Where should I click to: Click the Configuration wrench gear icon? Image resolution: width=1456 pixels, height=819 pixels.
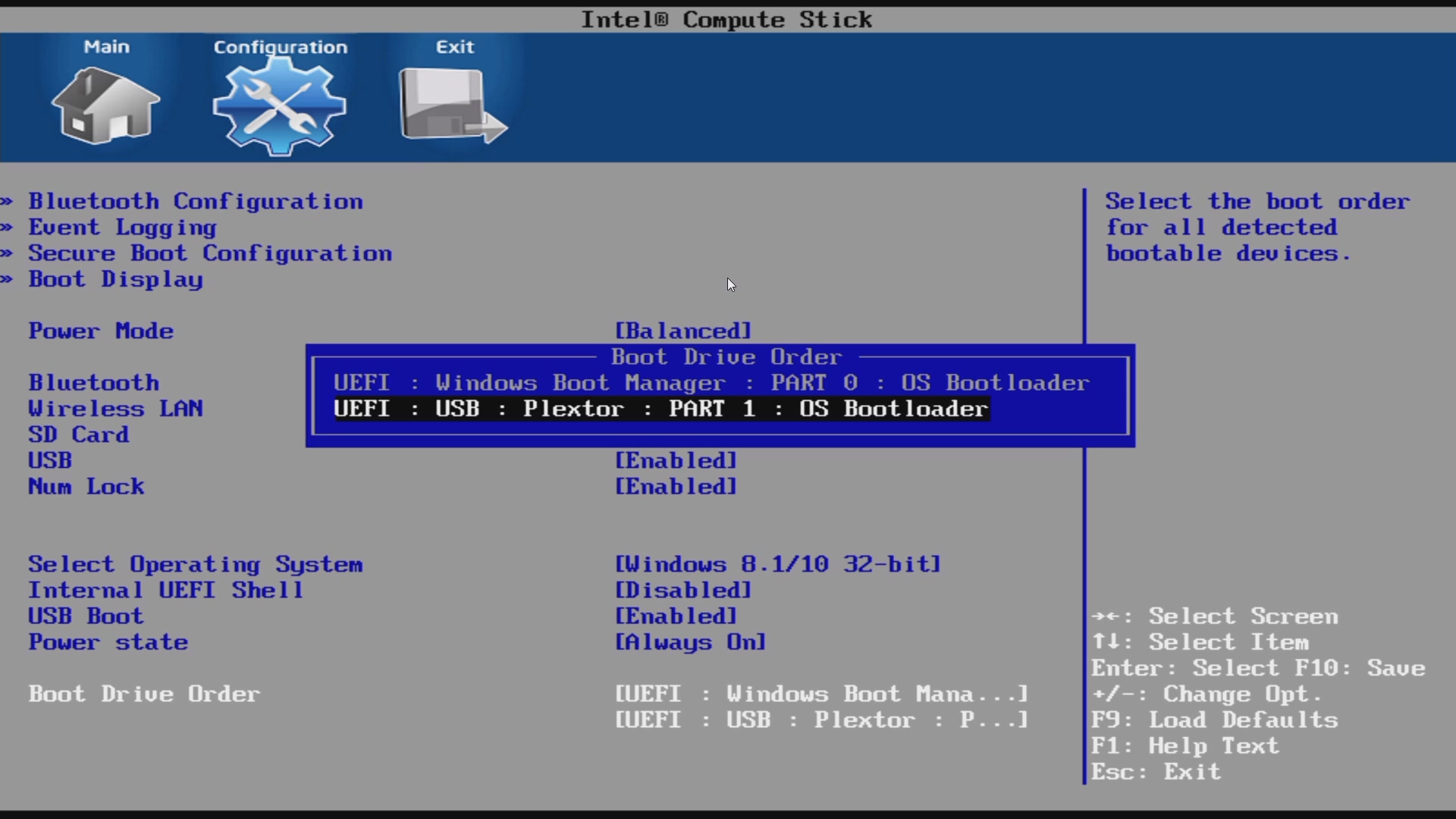pyautogui.click(x=279, y=106)
